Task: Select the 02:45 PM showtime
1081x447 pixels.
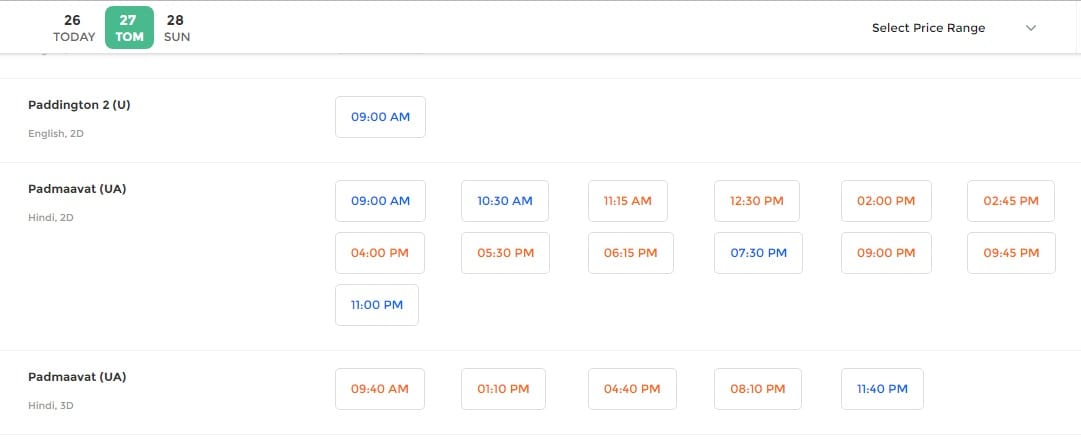Action: click(x=1011, y=201)
